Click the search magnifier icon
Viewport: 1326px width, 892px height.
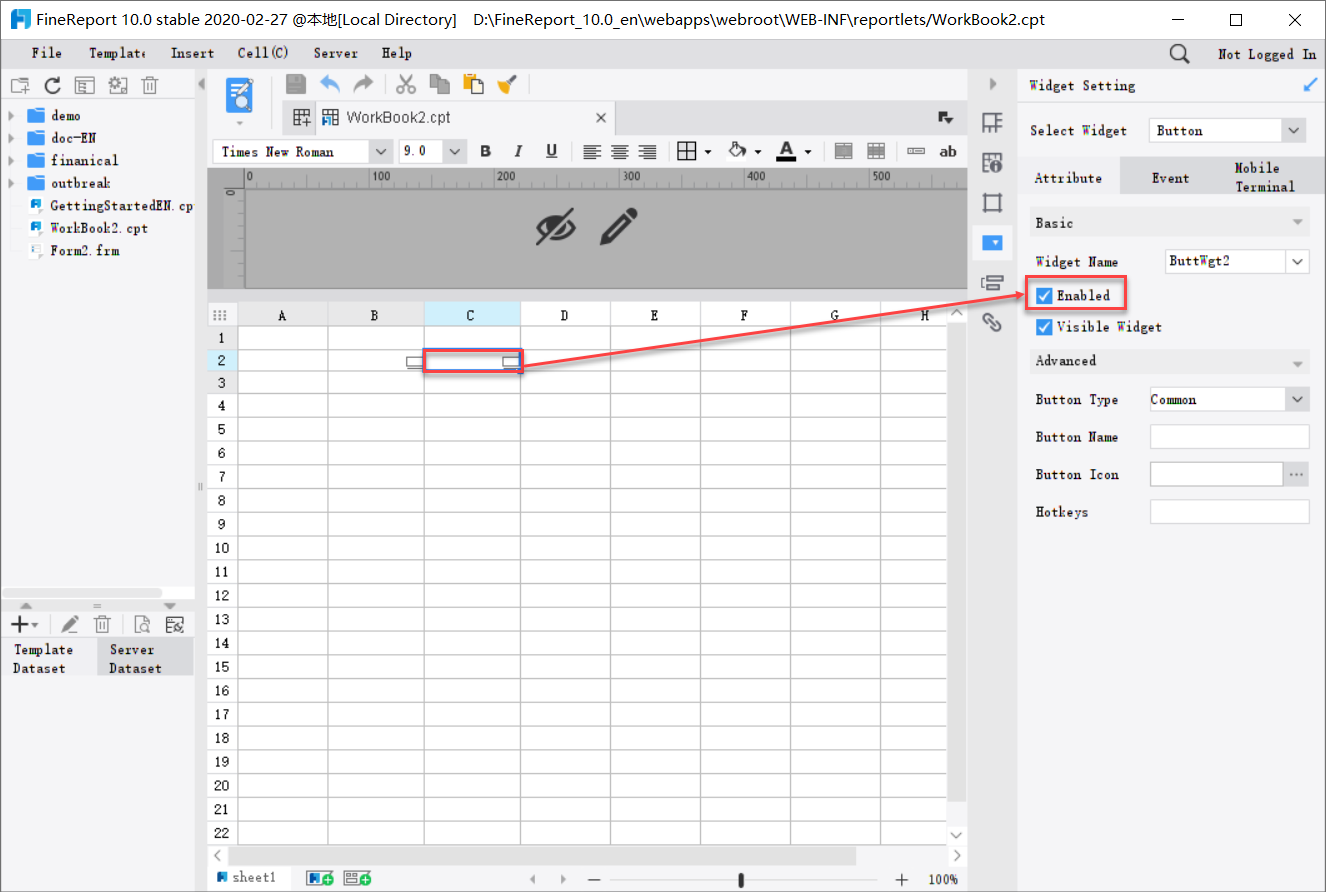pyautogui.click(x=1180, y=54)
